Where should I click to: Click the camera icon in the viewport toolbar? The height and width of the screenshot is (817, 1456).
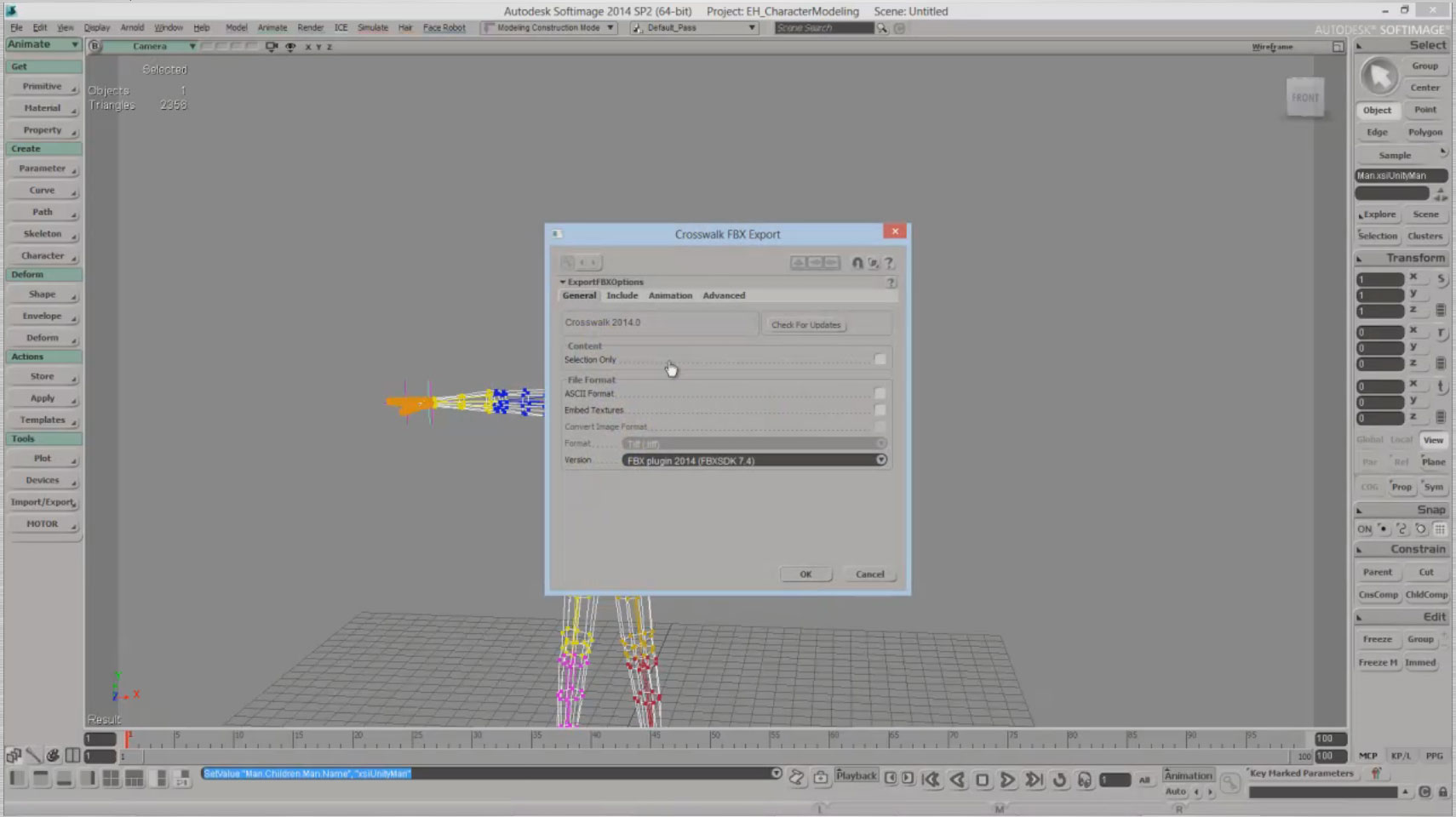pos(272,47)
